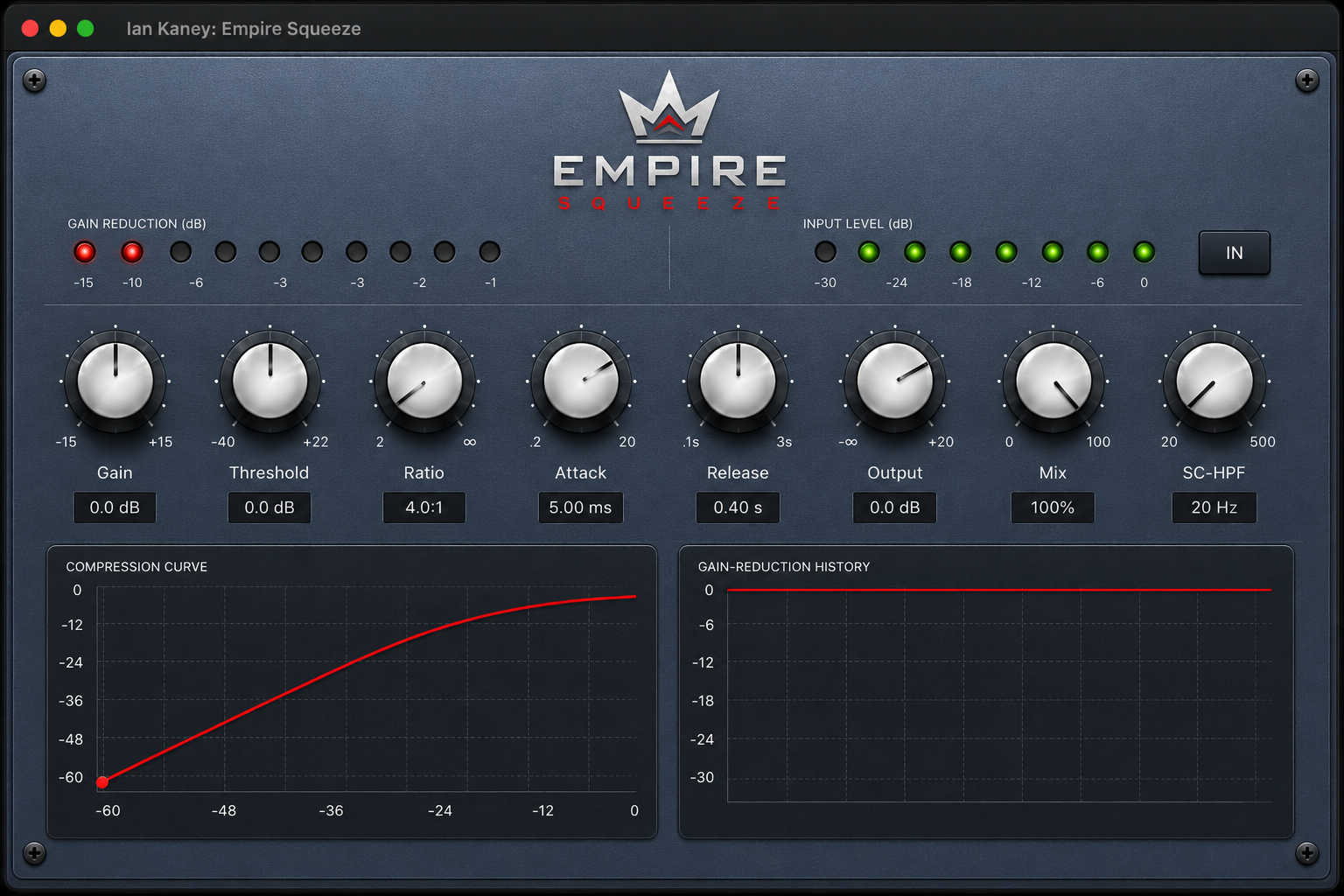Click the Release knob
The image size is (1344, 896).
[738, 381]
